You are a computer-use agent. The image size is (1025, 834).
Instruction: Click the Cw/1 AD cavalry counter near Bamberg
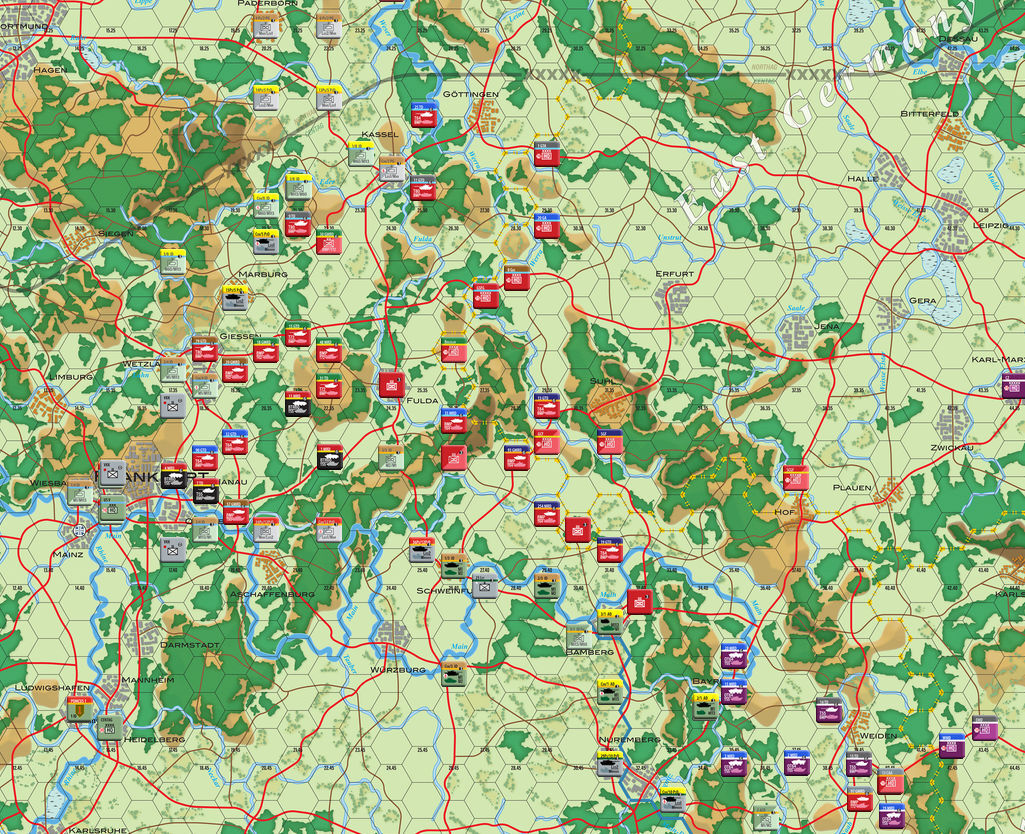(608, 692)
